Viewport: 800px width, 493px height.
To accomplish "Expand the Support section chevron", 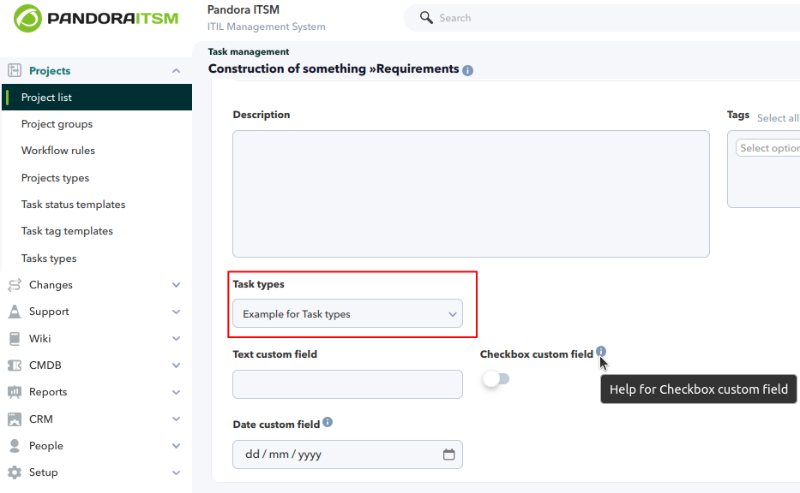I will (x=176, y=312).
